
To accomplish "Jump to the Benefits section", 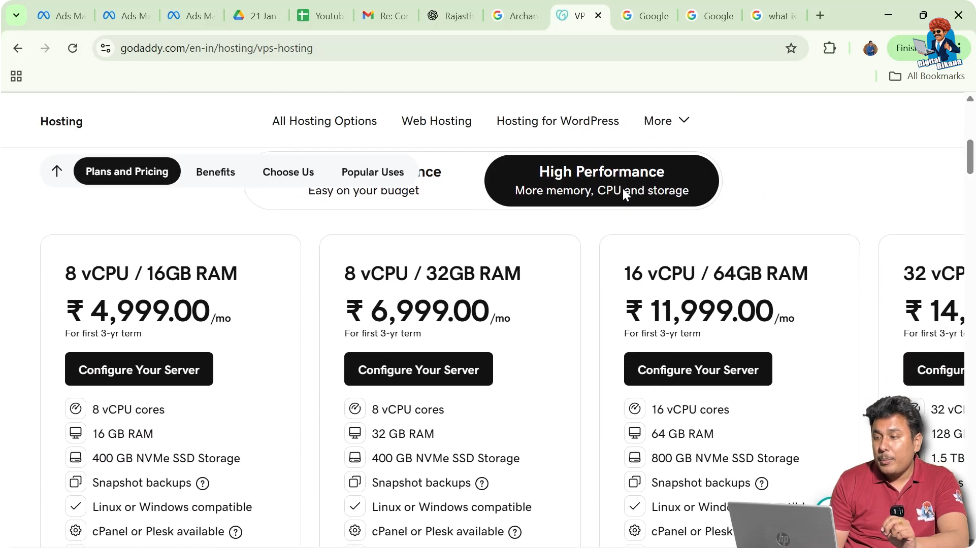I will pos(215,172).
